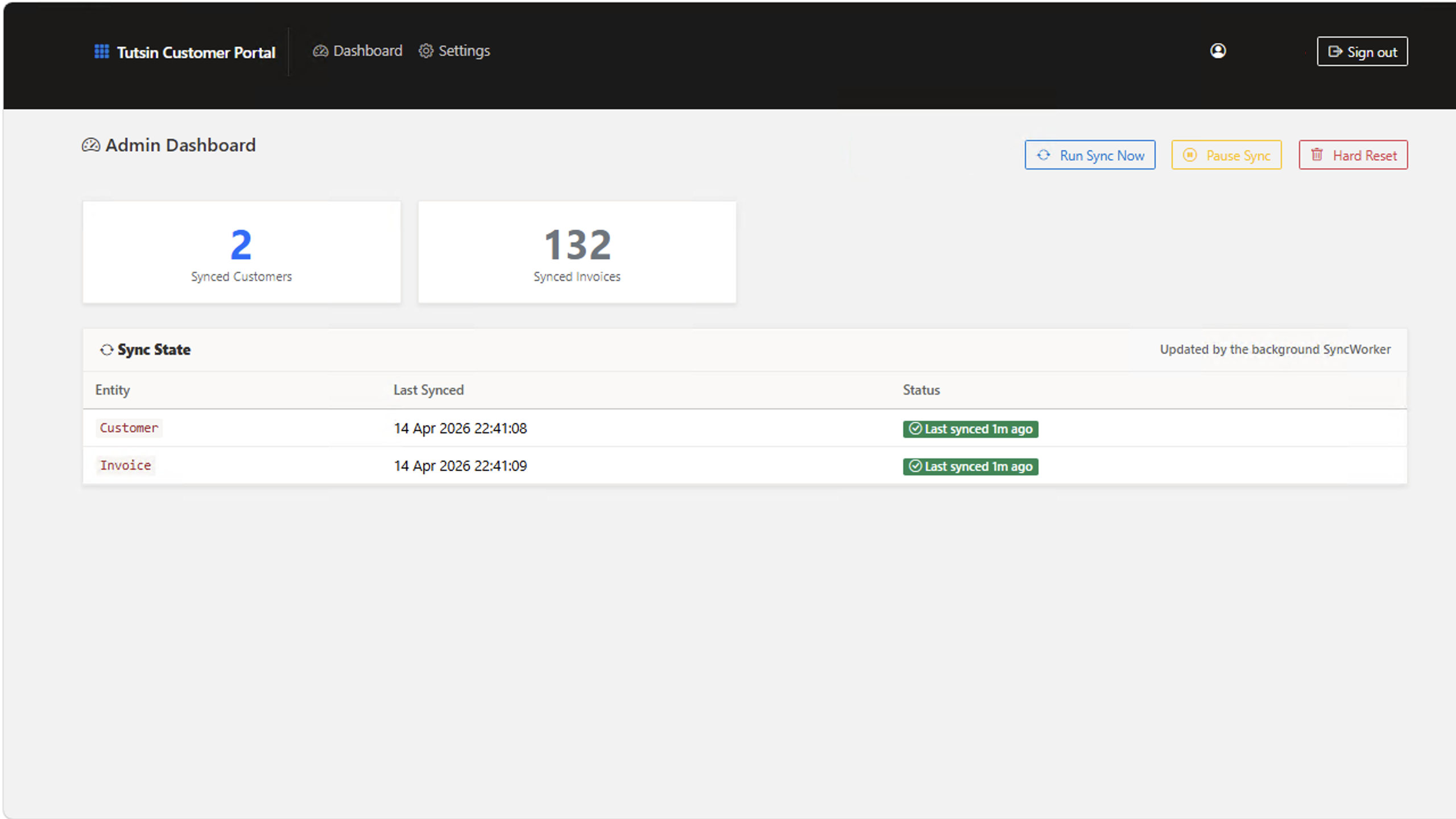Click the Invoice entity tag

126,465
